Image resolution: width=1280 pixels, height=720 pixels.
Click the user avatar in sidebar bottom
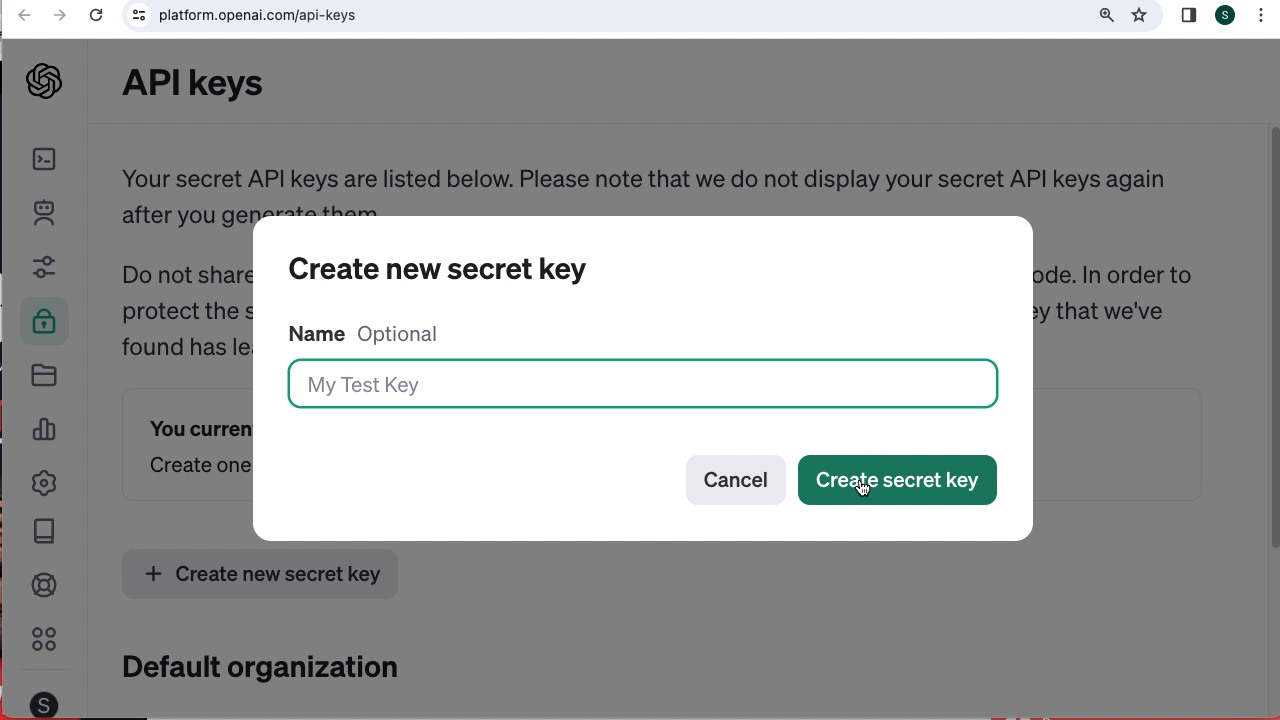pos(44,705)
